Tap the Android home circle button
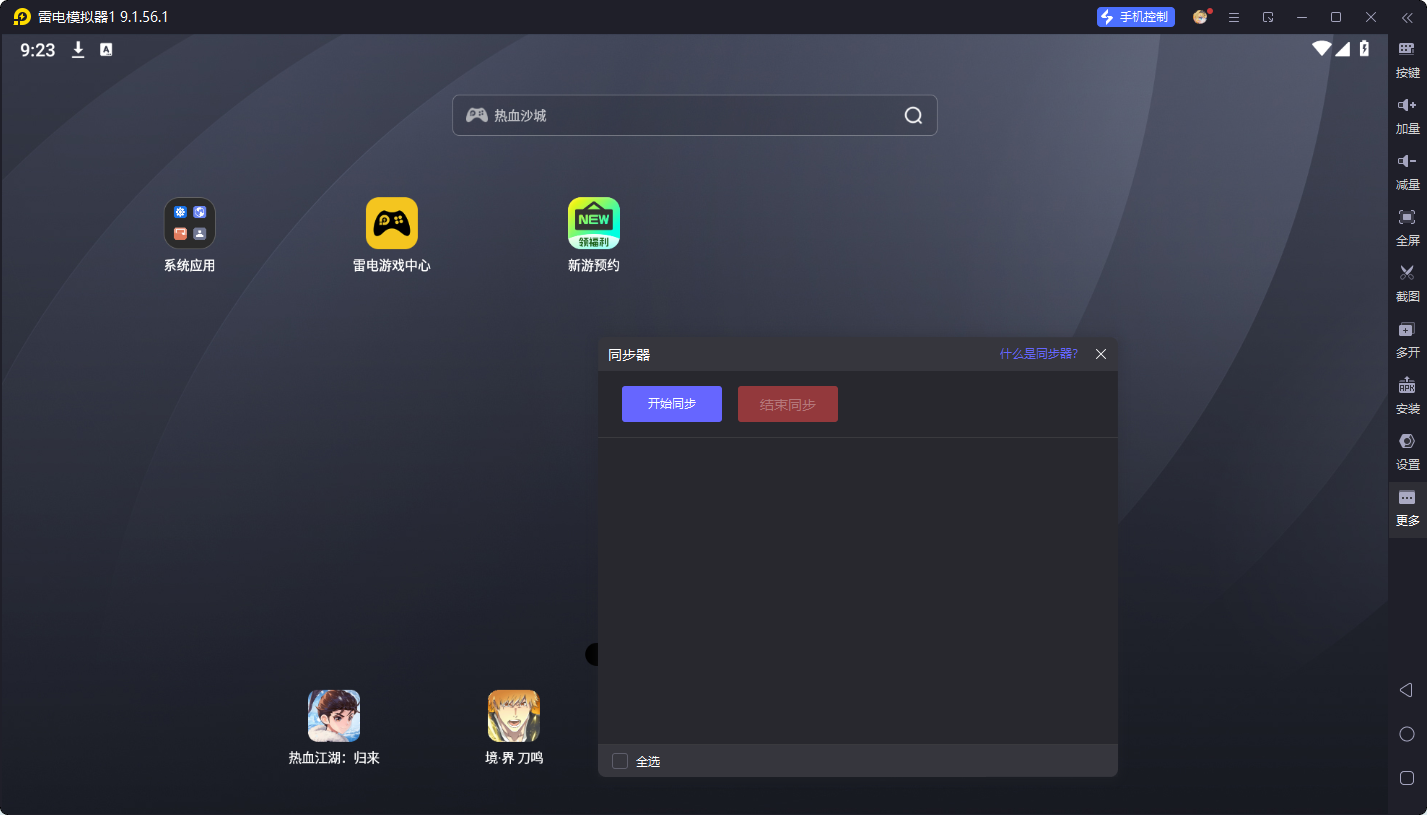 pyautogui.click(x=1407, y=734)
